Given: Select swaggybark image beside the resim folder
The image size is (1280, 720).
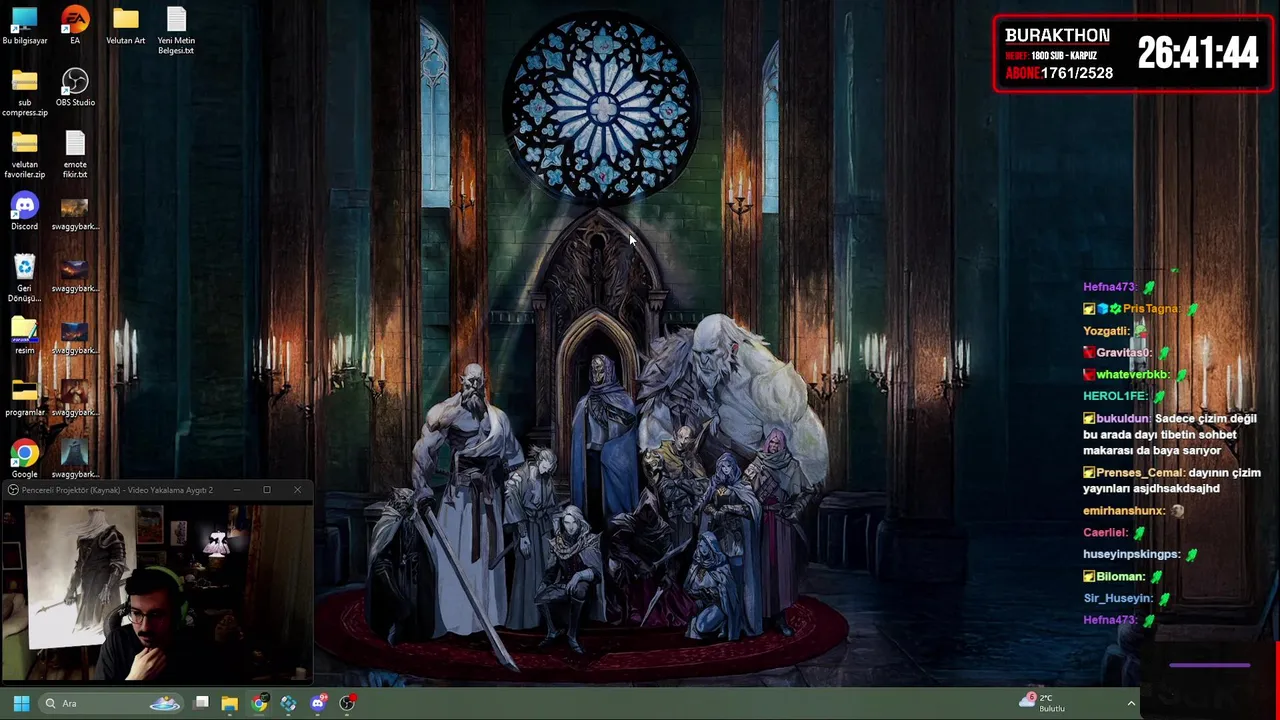Looking at the screenshot, I should point(75,336).
